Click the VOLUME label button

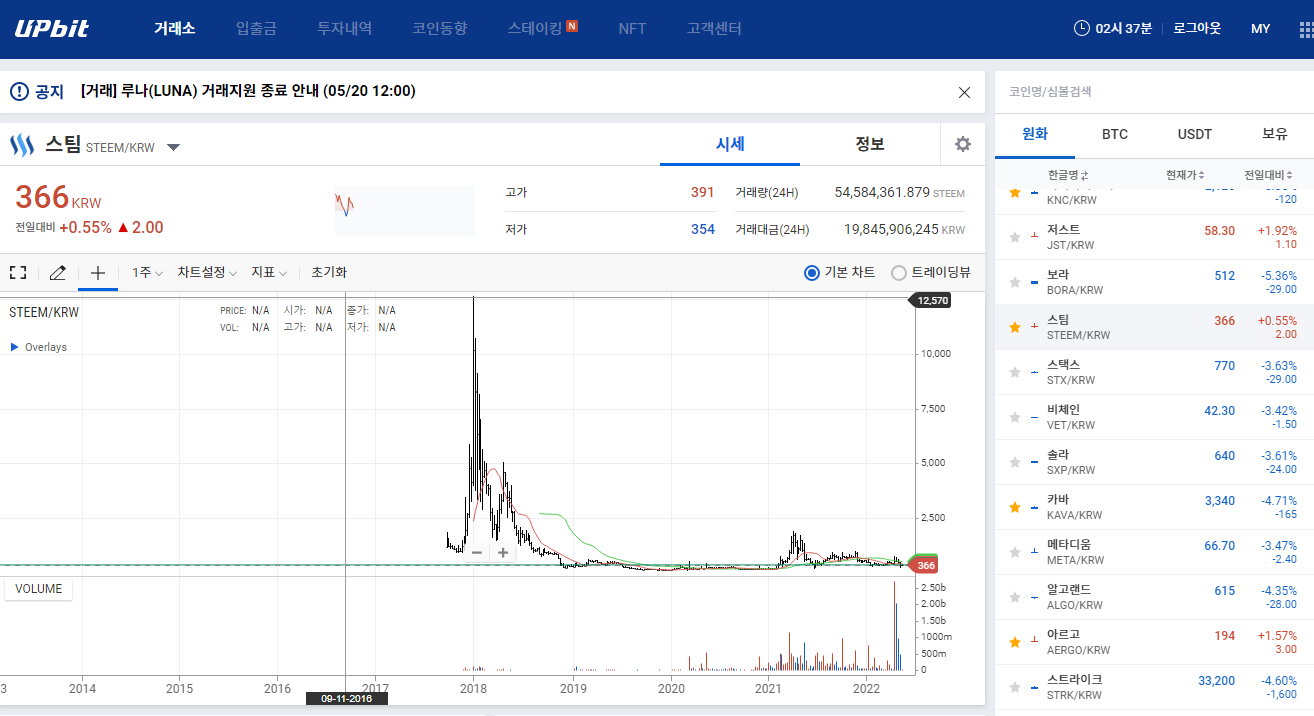pos(38,589)
